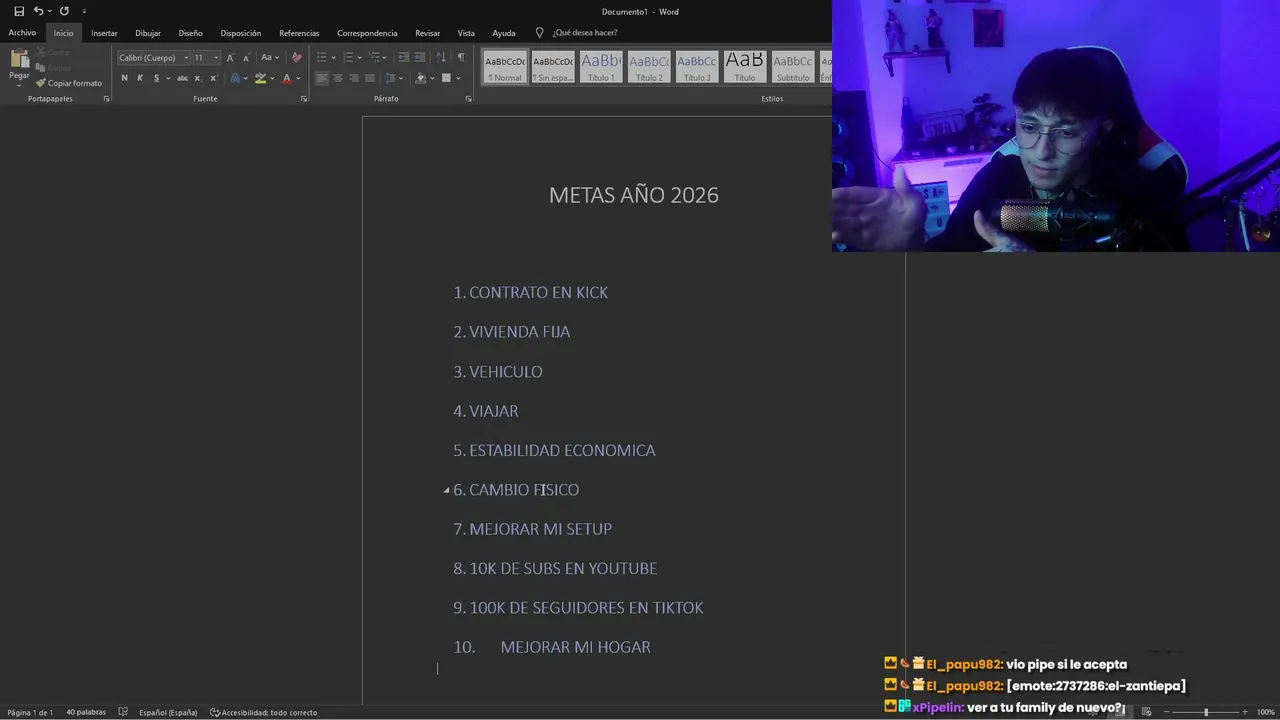Click bullet list icon
This screenshot has height=720, width=1280.
tap(321, 57)
